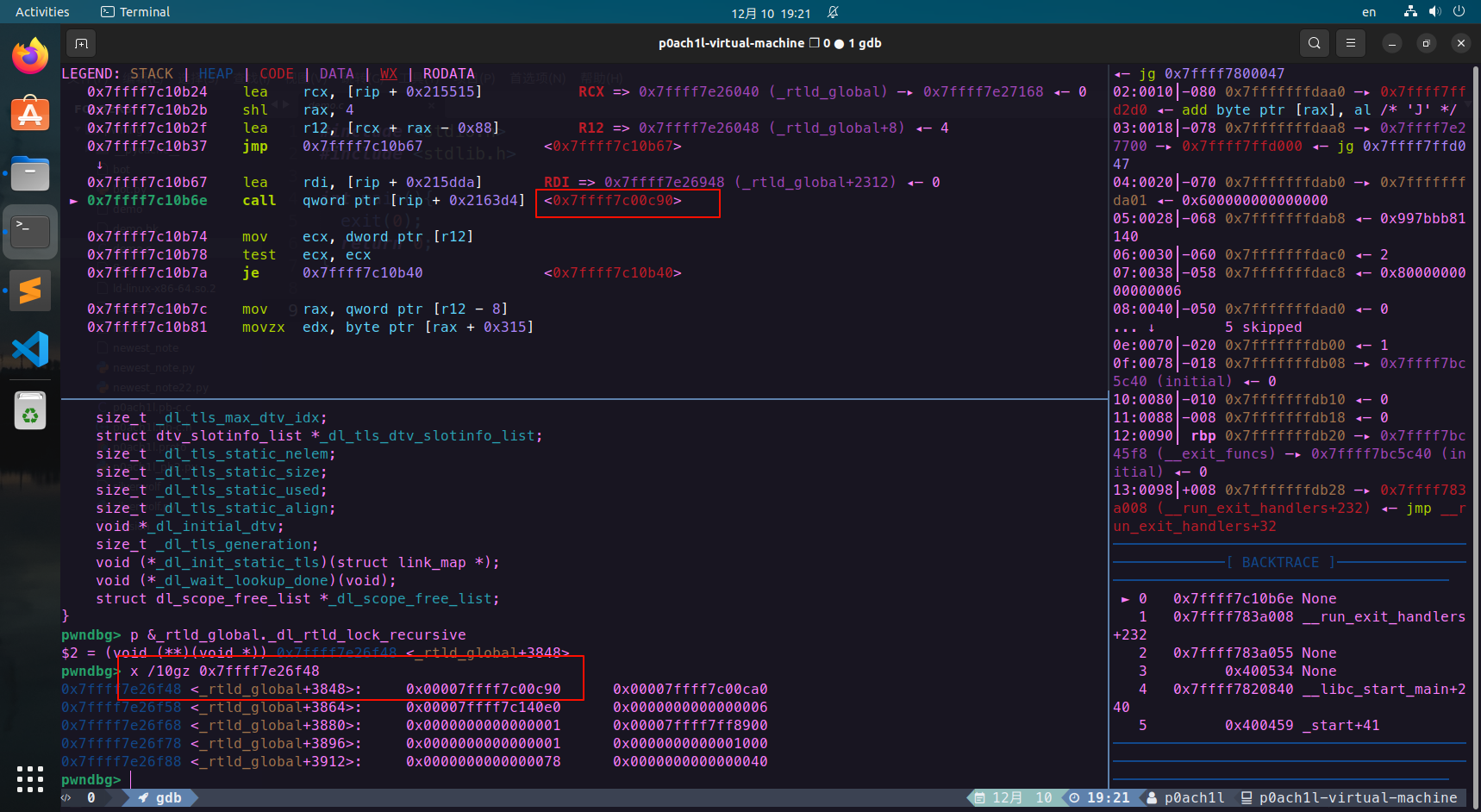Open the Activities overview
This screenshot has width=1481, height=812.
42,12
